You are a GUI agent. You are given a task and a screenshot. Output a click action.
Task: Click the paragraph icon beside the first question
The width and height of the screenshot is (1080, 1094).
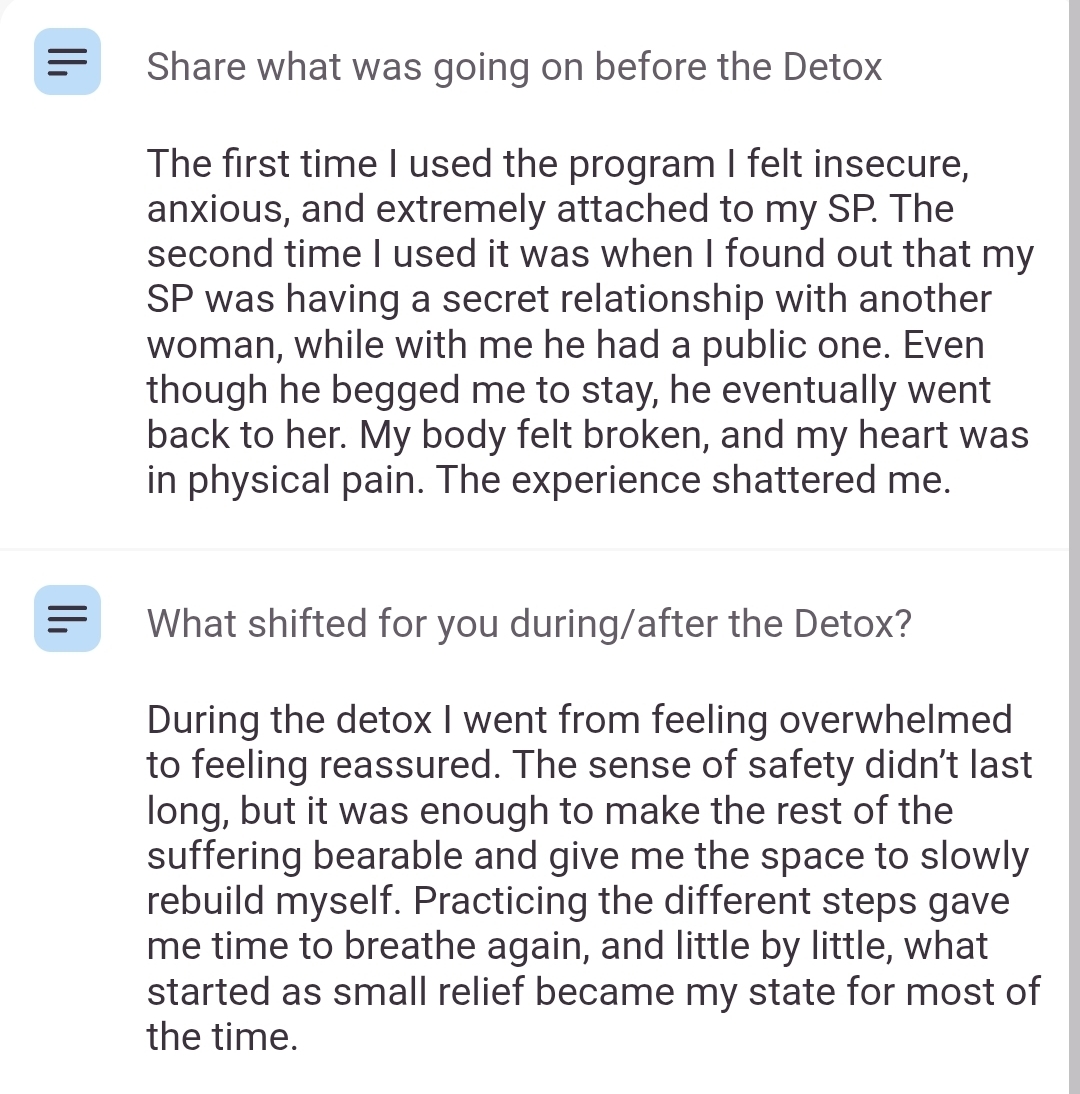(67, 61)
